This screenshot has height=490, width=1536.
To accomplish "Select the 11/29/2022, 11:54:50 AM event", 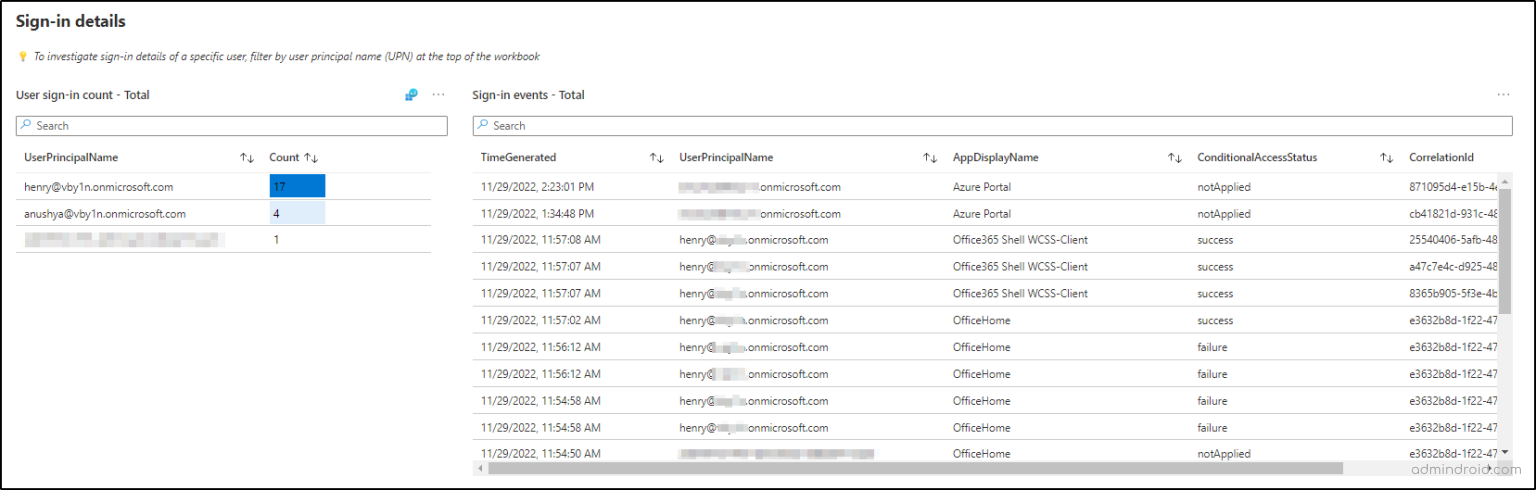I will point(985,453).
